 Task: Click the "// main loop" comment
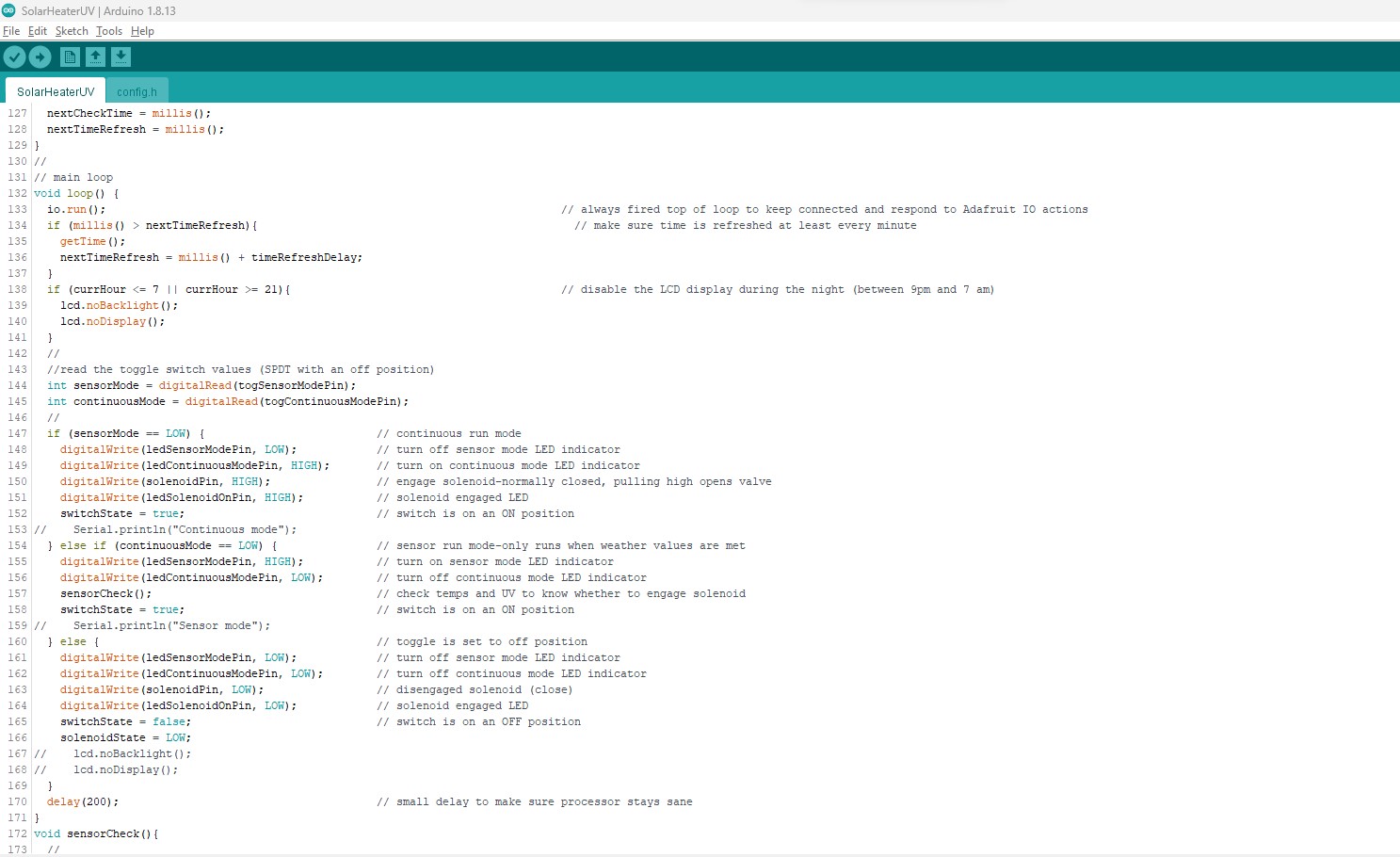73,177
